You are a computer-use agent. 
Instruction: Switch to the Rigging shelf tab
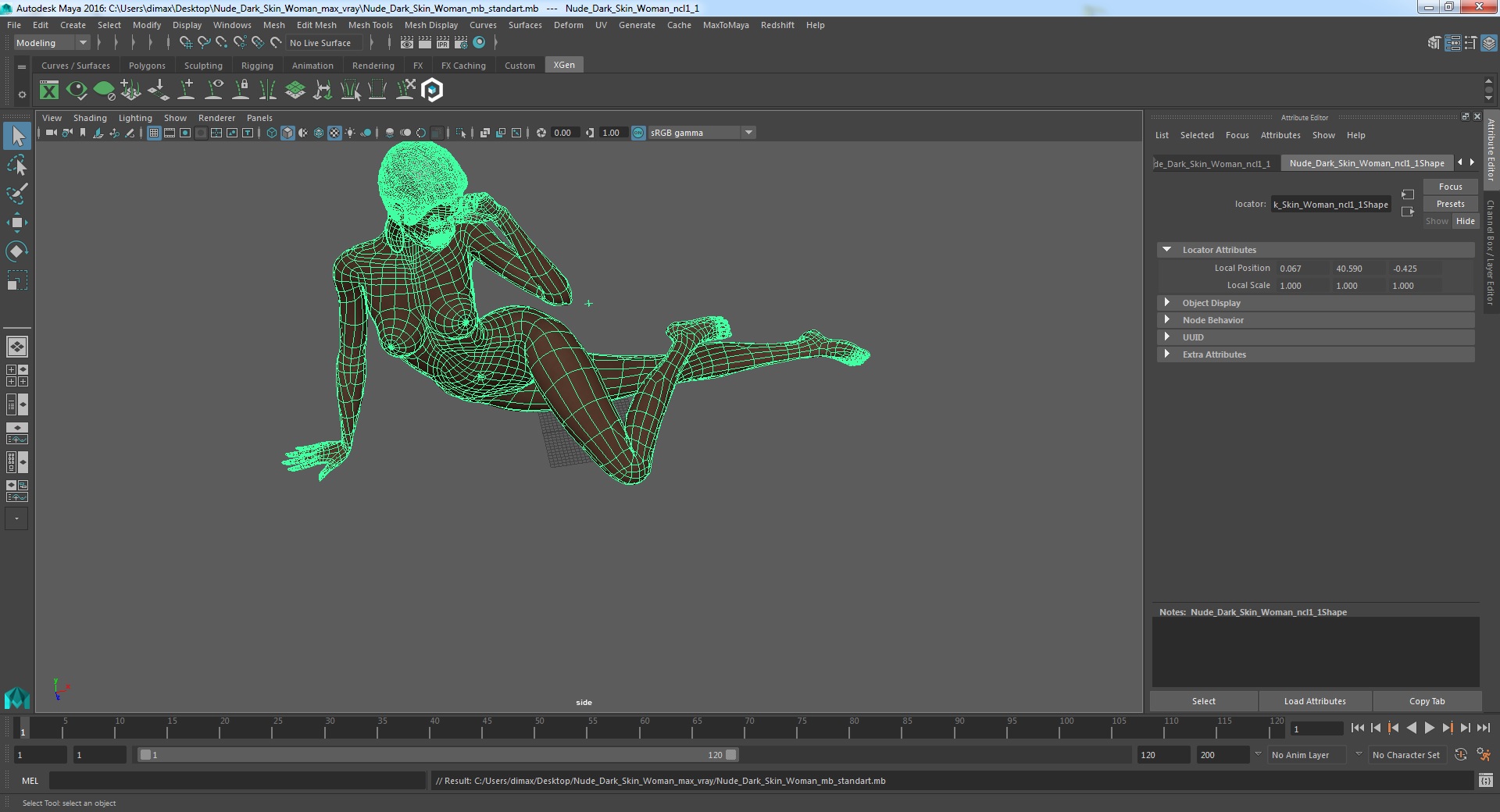pyautogui.click(x=257, y=66)
